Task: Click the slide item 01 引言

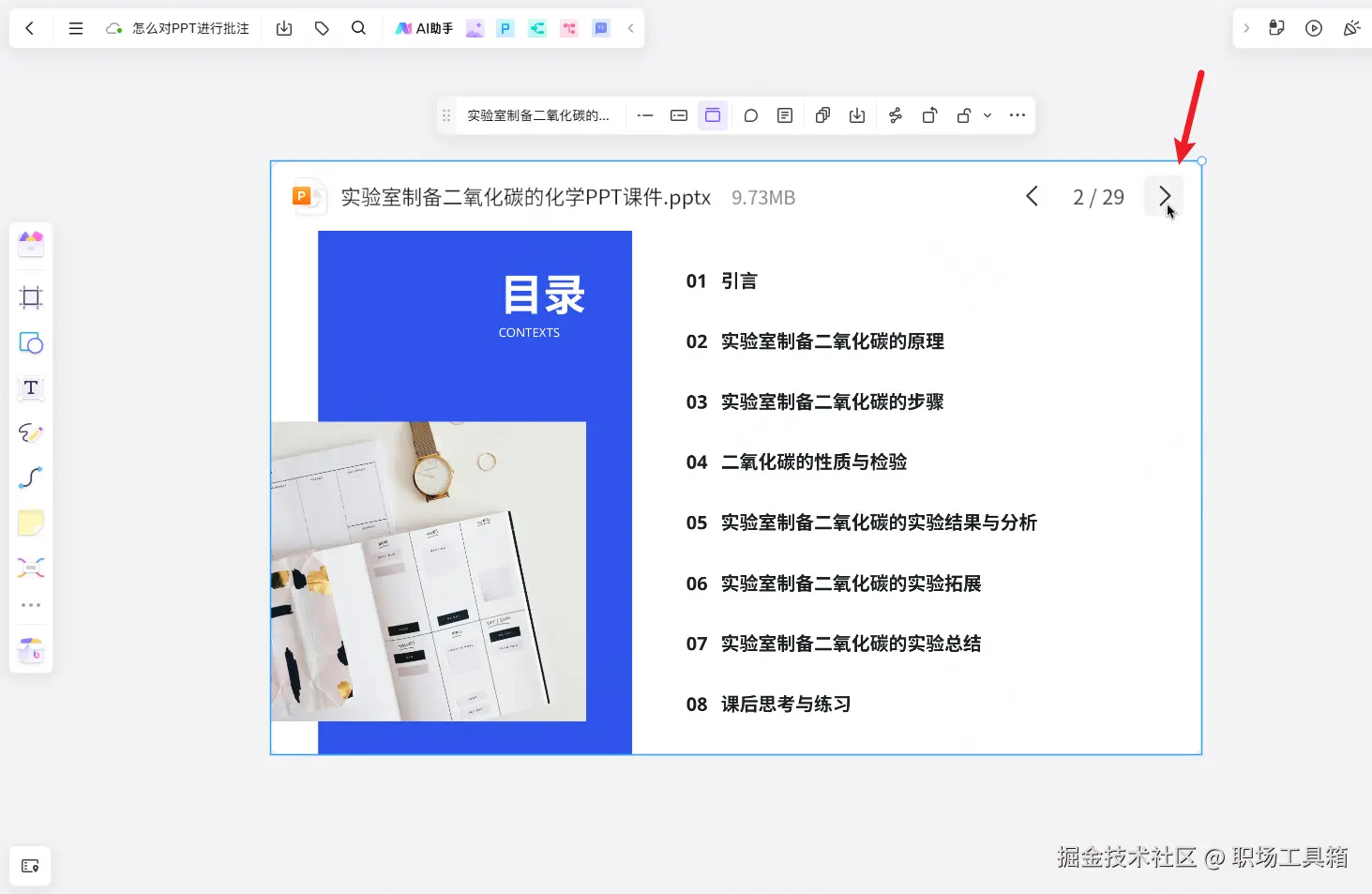Action: [721, 280]
